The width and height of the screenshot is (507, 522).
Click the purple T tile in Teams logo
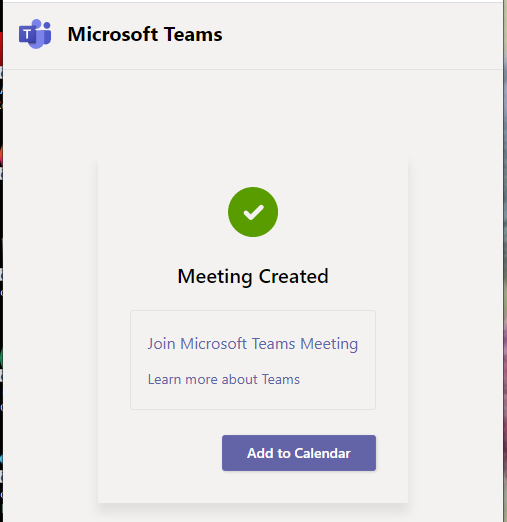[x=27, y=34]
